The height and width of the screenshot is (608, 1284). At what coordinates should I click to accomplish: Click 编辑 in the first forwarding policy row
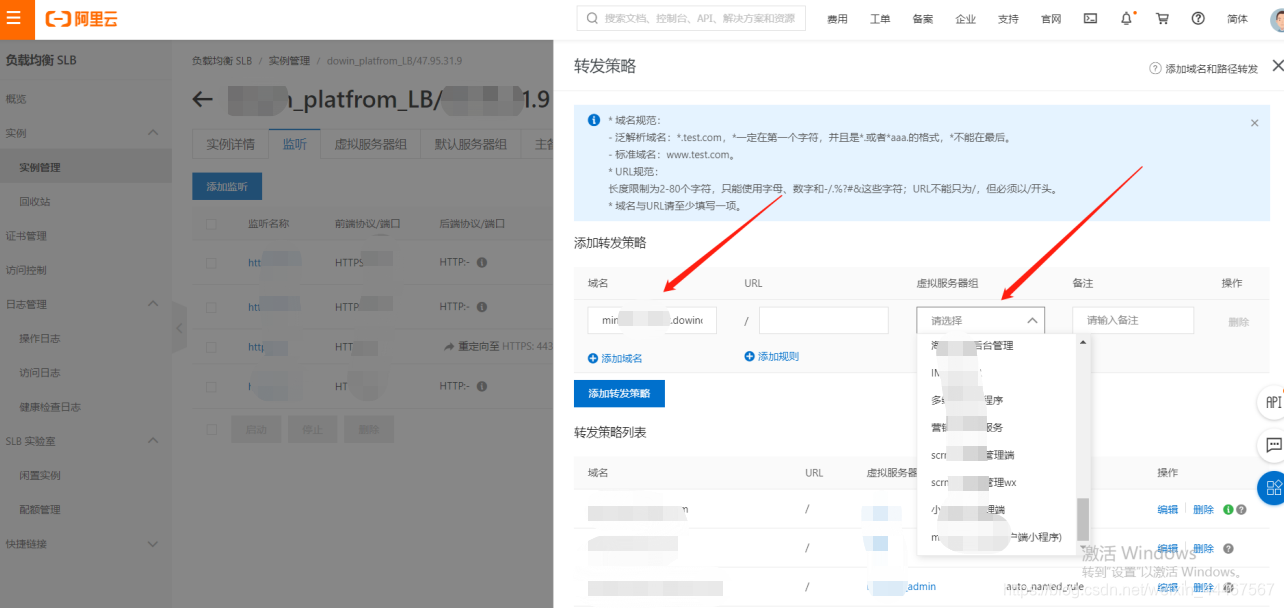1168,510
